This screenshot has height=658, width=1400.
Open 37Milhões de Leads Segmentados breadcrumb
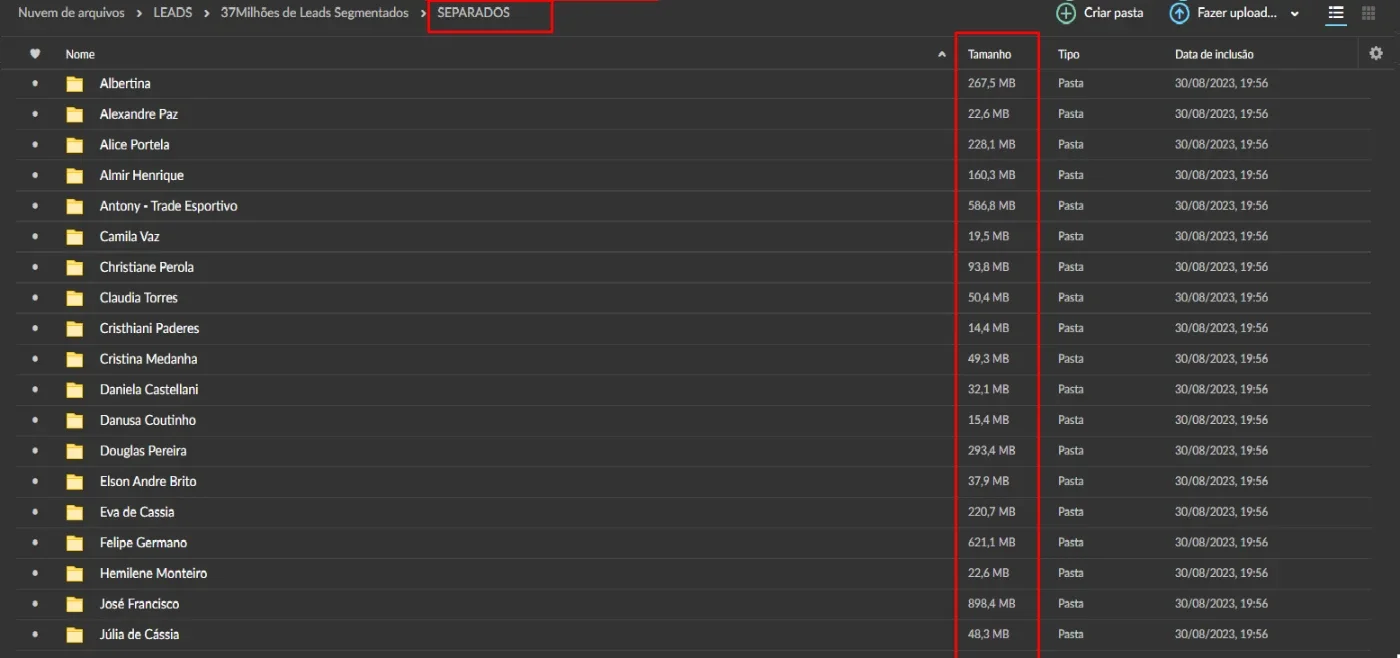pyautogui.click(x=315, y=13)
